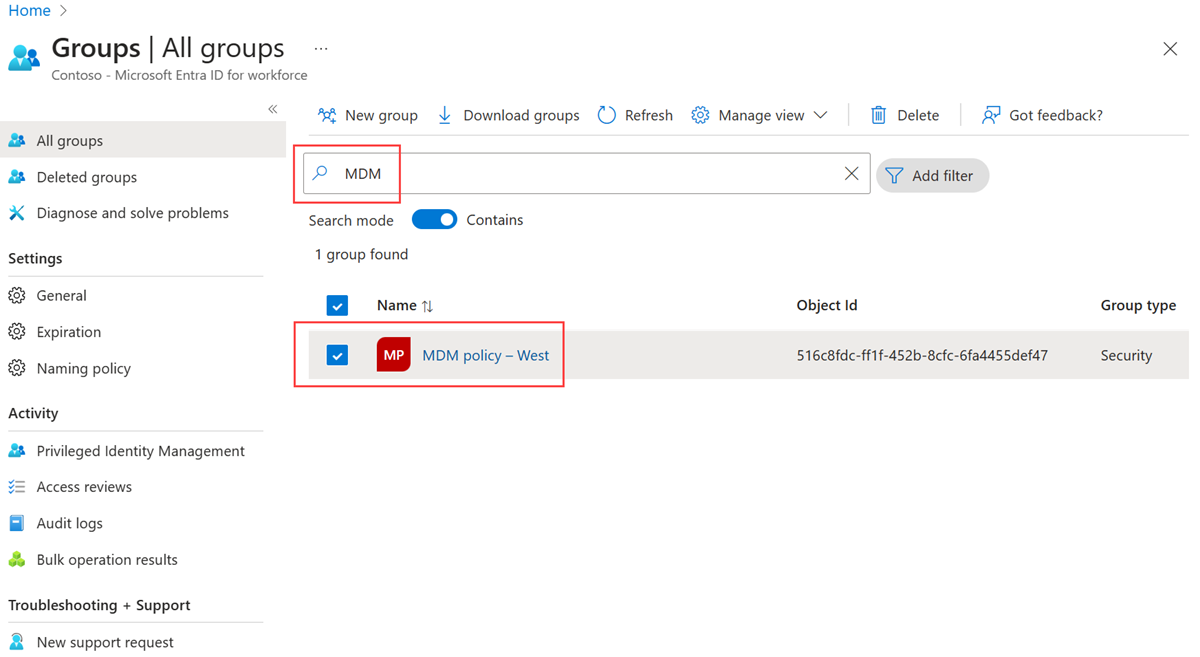
Task: Click the Group type column header
Action: coord(1138,305)
